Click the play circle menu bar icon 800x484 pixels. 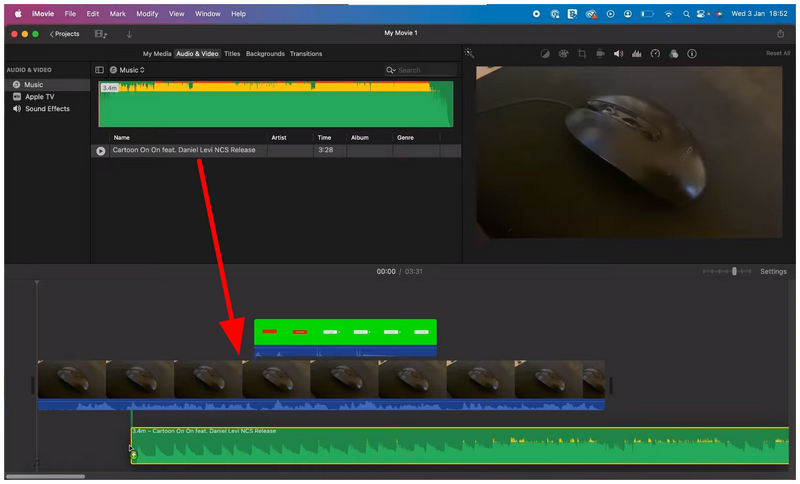[x=610, y=14]
